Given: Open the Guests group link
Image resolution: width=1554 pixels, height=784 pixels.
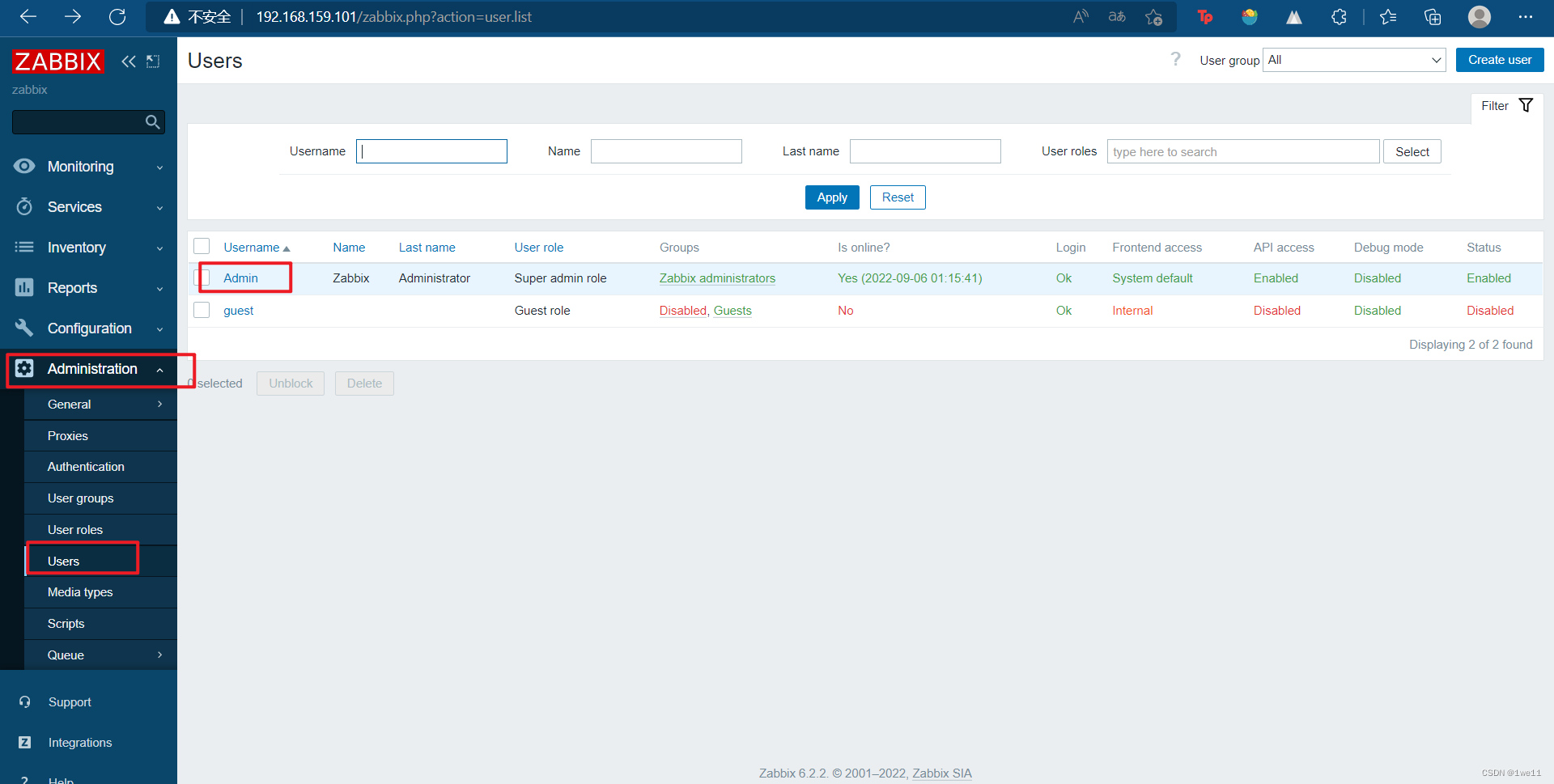Looking at the screenshot, I should click(x=732, y=311).
